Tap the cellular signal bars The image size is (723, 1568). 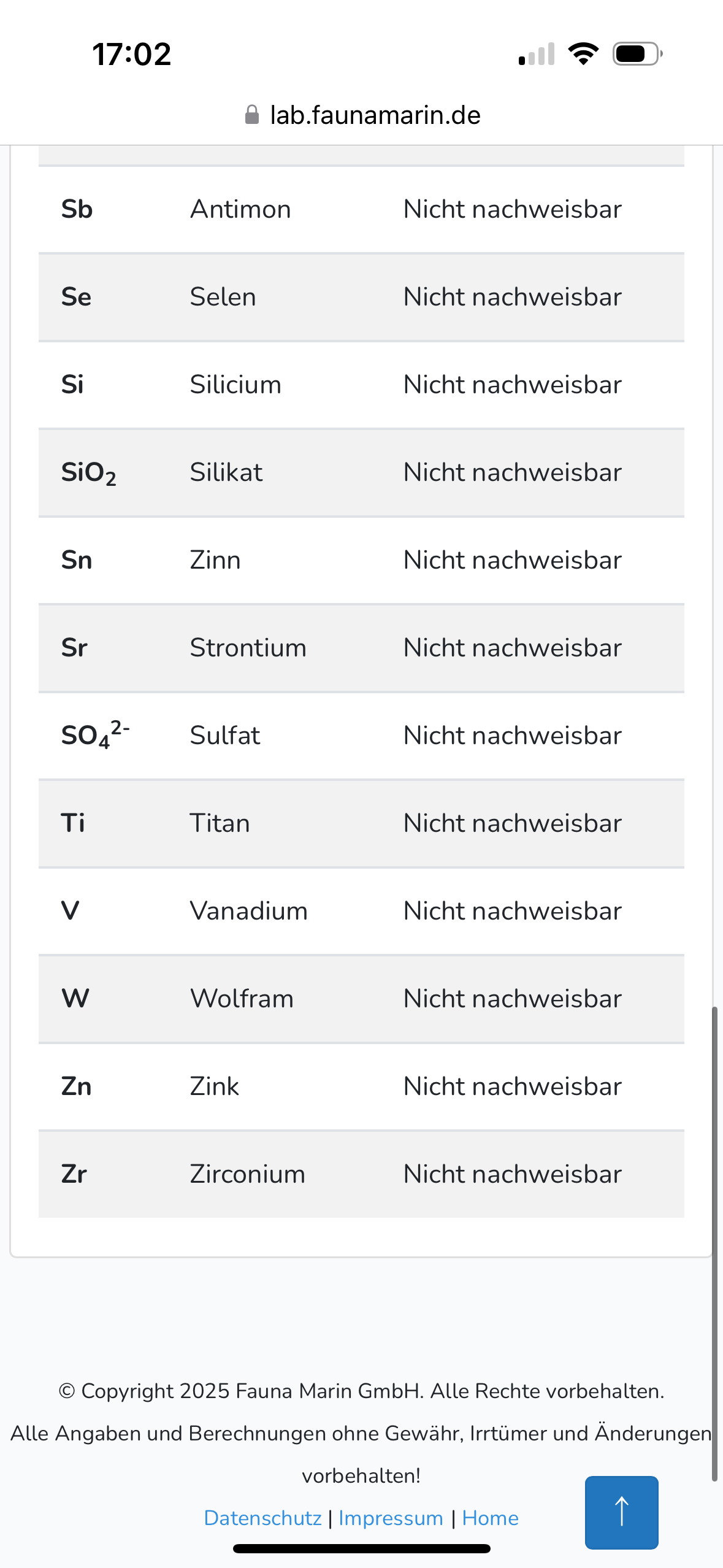(x=537, y=54)
